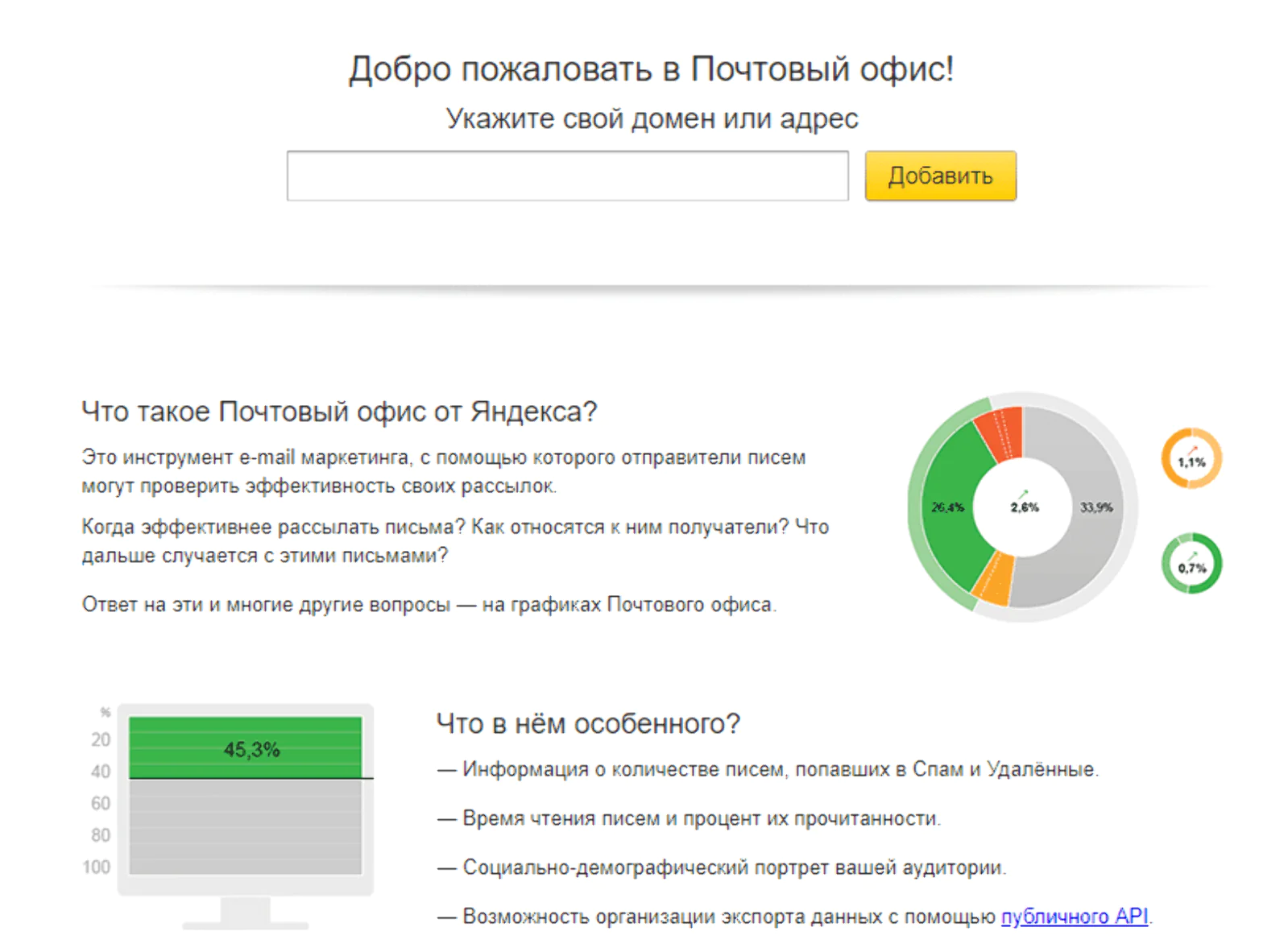Click the paragraph Когда эффективнее рассылать письма?
1288x952 pixels.
tap(455, 541)
